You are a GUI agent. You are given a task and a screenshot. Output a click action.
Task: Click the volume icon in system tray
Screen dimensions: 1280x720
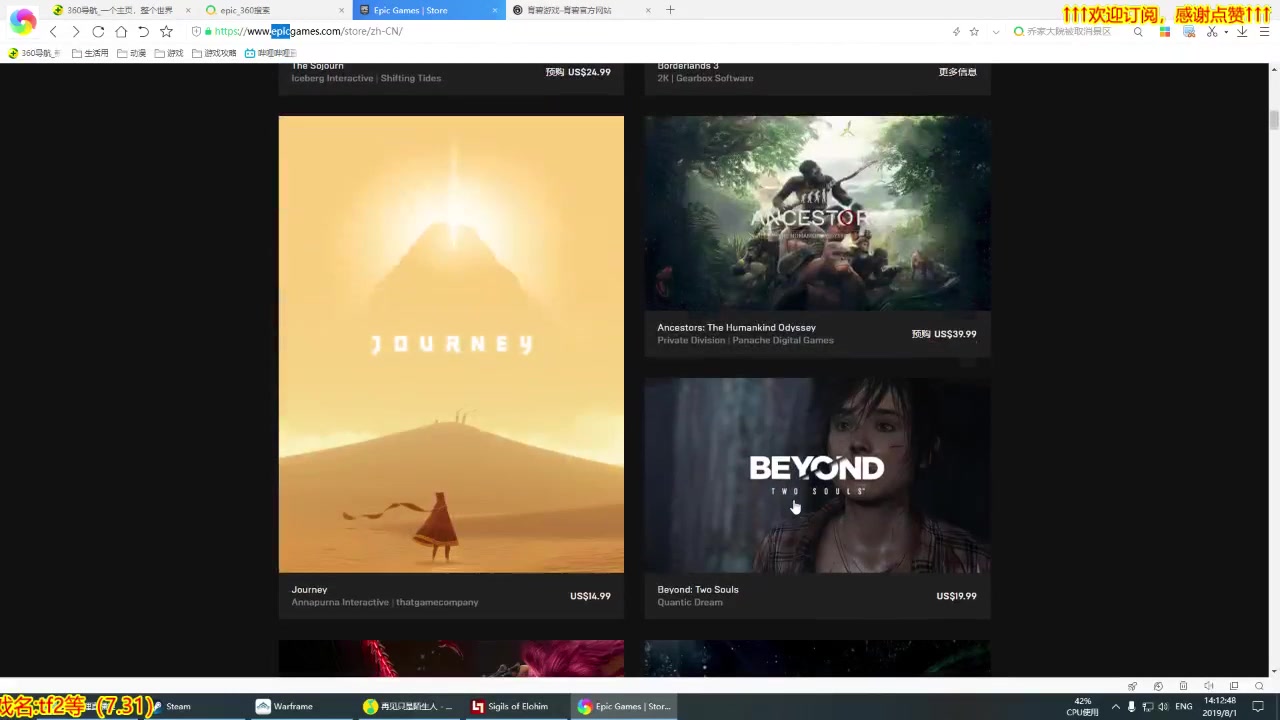coord(1163,707)
